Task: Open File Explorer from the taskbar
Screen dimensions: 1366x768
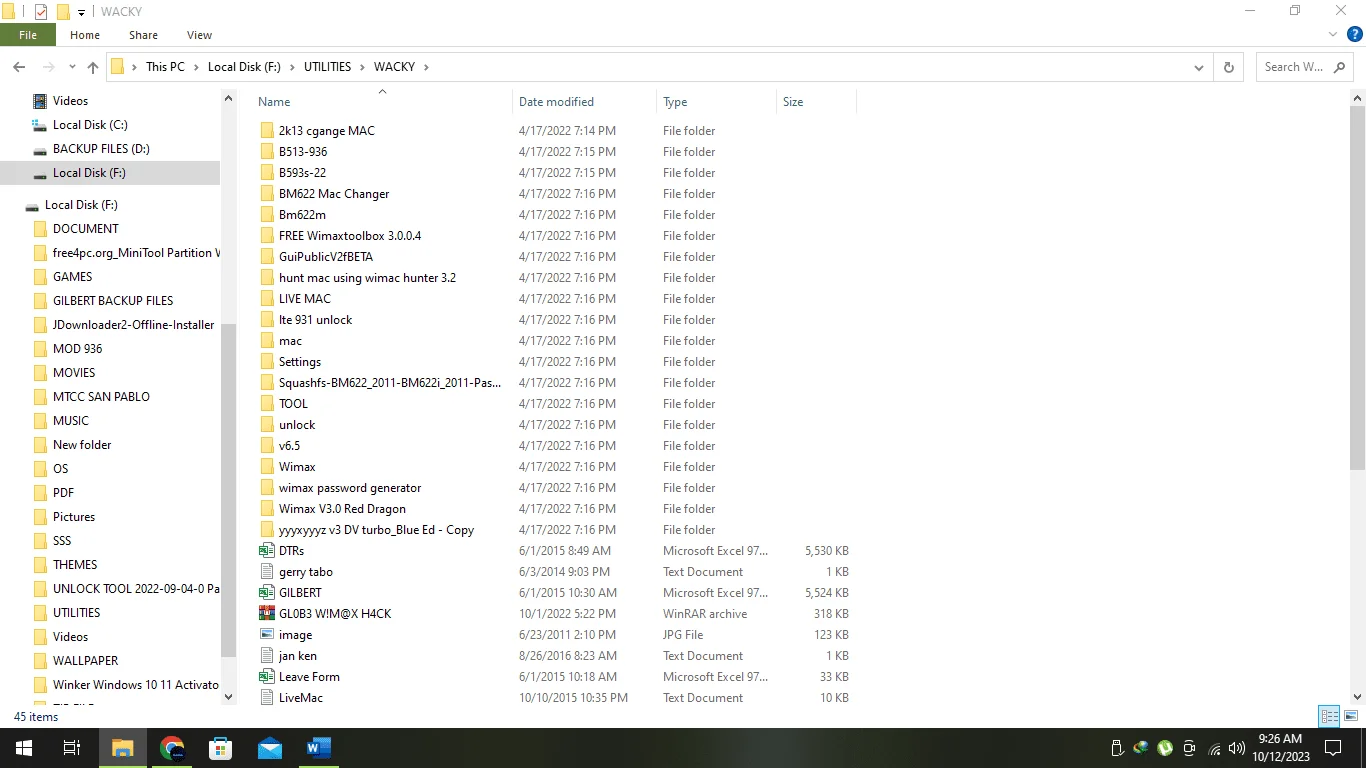Action: tap(122, 748)
